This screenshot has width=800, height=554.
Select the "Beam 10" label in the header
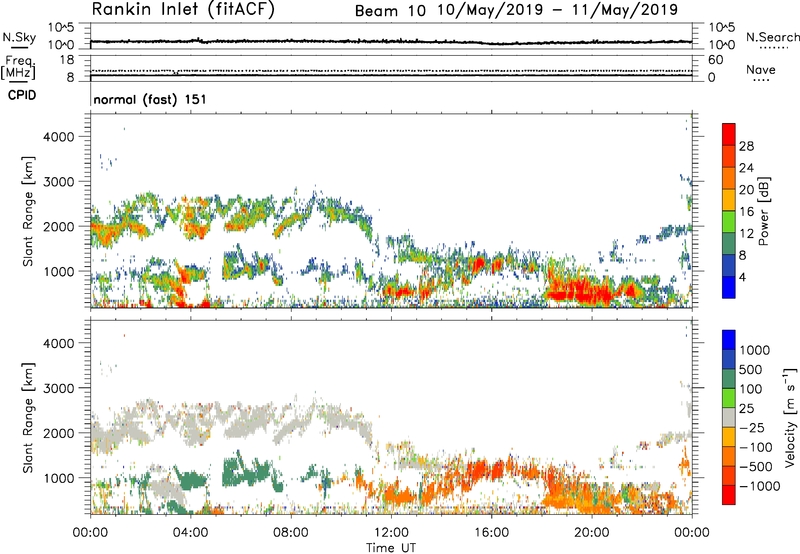click(x=390, y=11)
